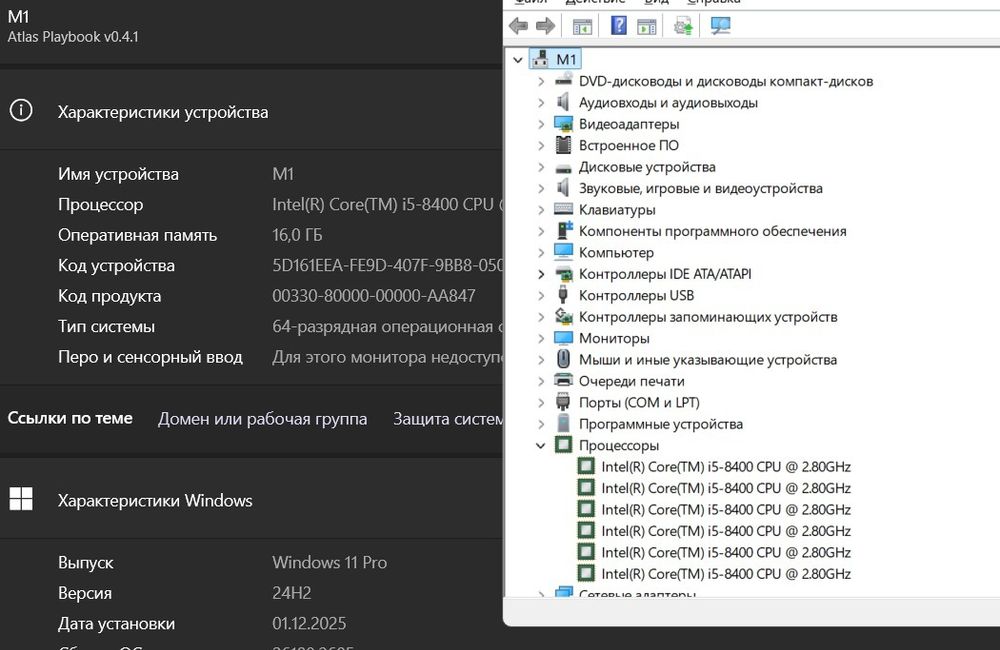1000x650 pixels.
Task: Select Контроллеры запоминающих устройств row
Action: [708, 317]
